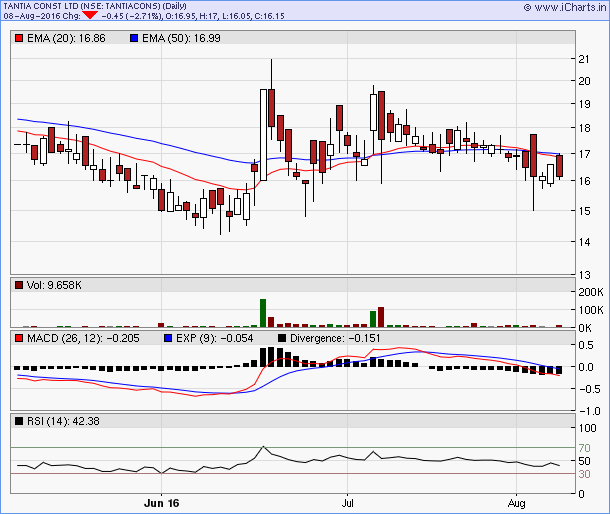Click the green 70 RSI level label
The height and width of the screenshot is (514, 610).
584,448
